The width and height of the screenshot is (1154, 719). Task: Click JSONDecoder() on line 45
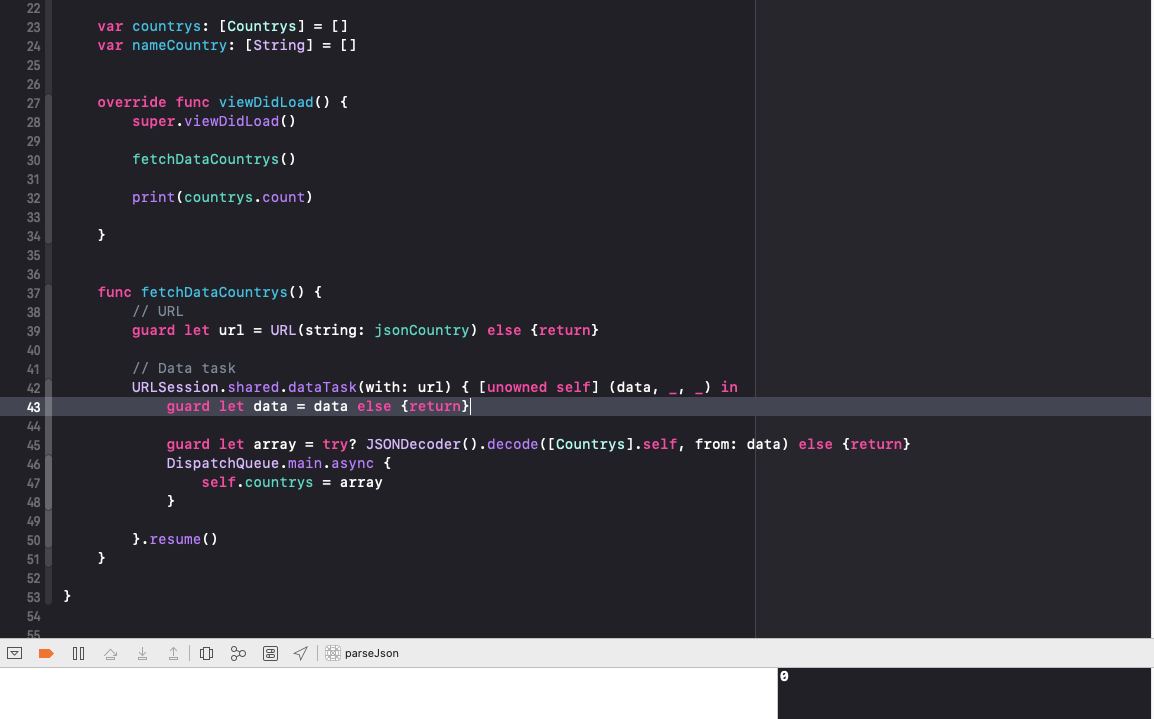pyautogui.click(x=422, y=444)
